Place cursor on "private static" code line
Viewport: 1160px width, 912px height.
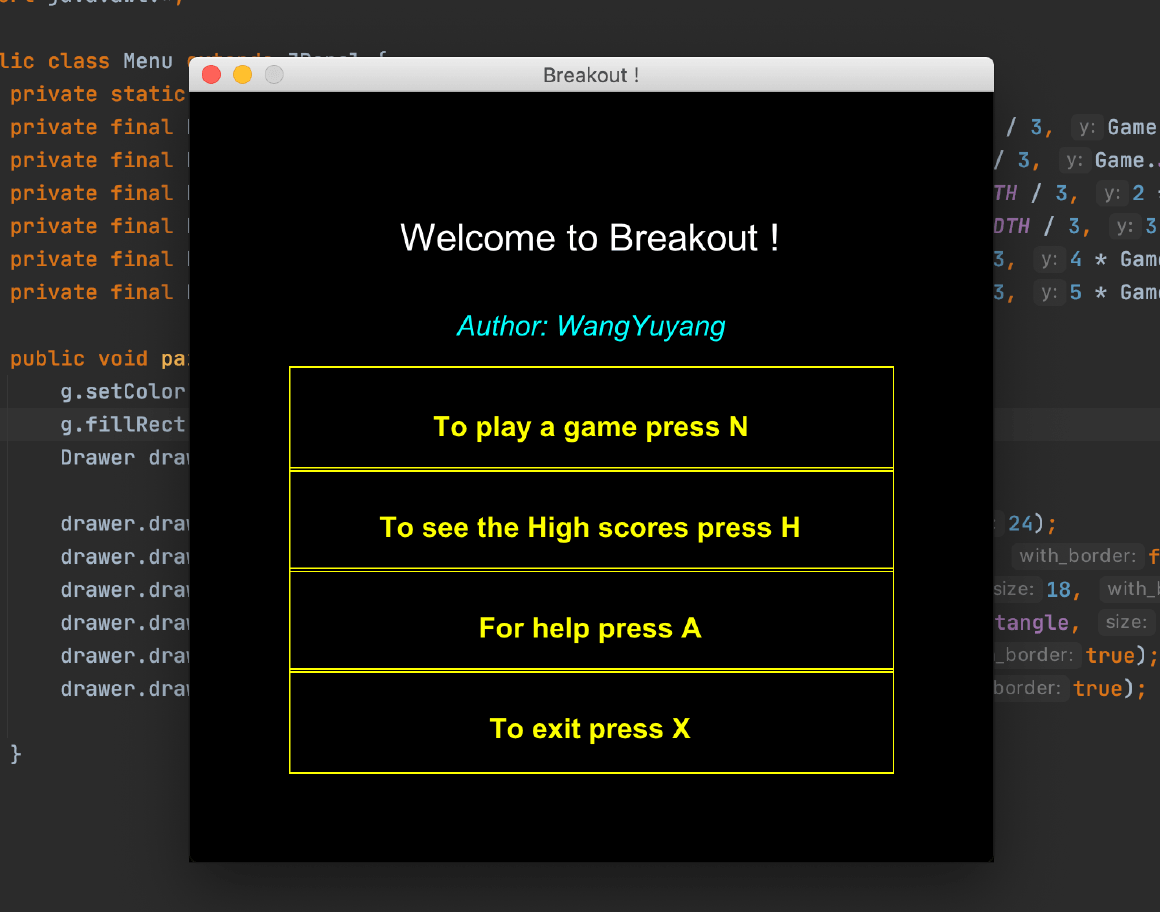point(97,94)
